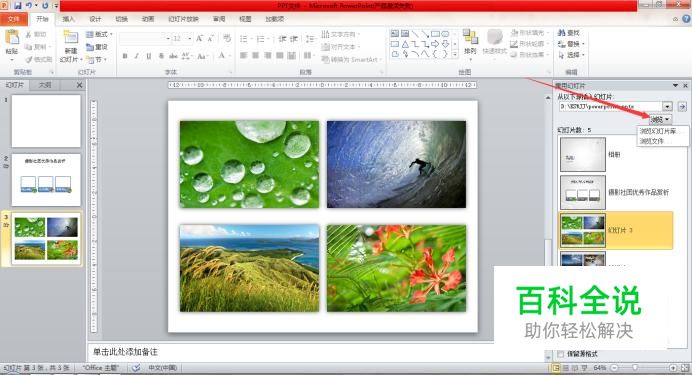This screenshot has height=375, width=692.
Task: Open font color dropdown arrow
Action: [229, 56]
